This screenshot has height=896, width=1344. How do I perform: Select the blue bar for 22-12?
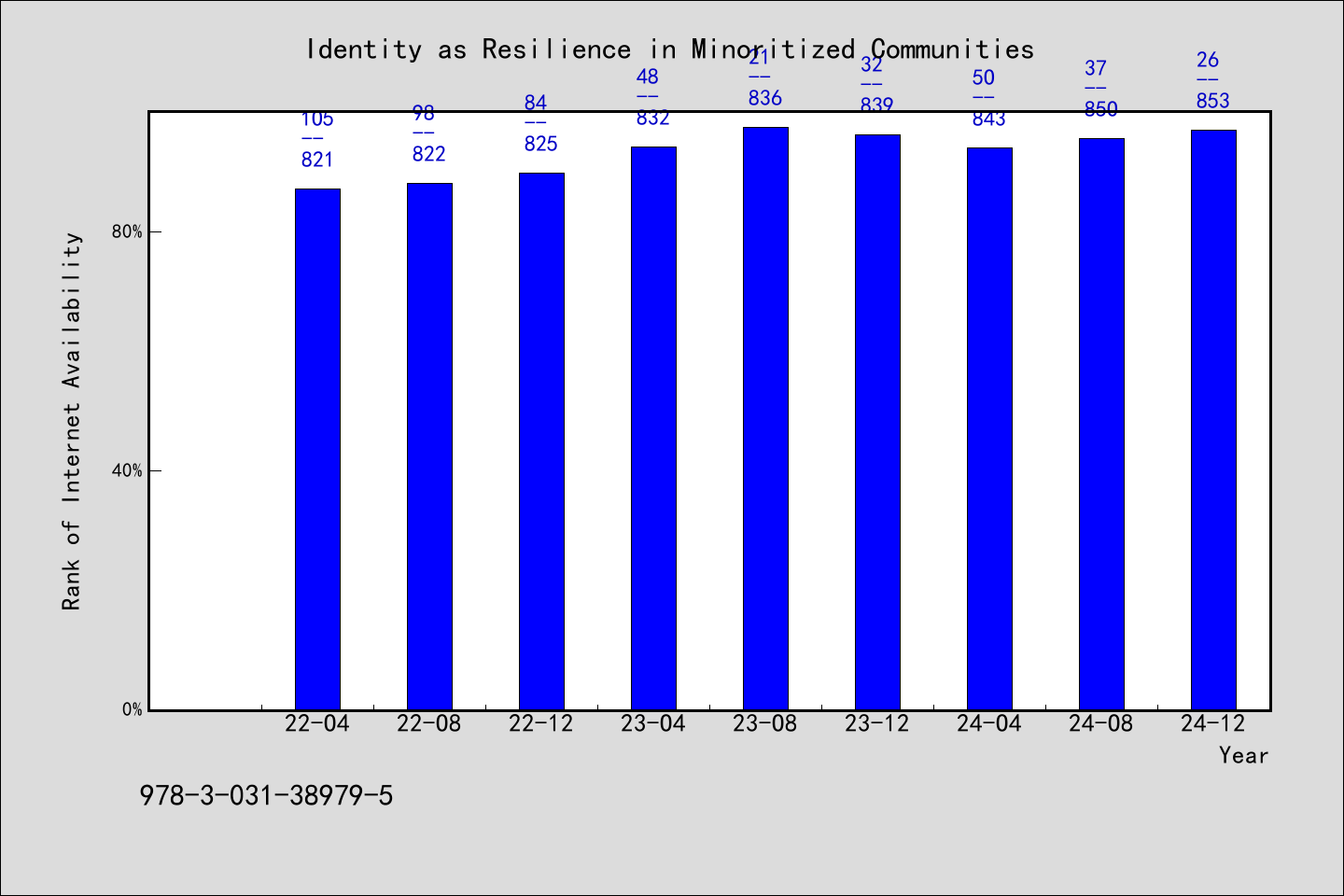(541, 441)
